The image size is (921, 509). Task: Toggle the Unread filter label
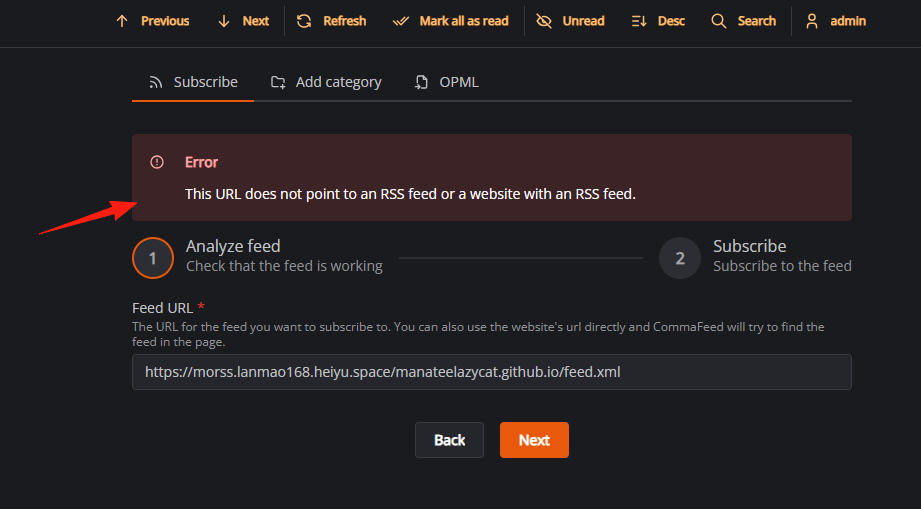[x=583, y=21]
